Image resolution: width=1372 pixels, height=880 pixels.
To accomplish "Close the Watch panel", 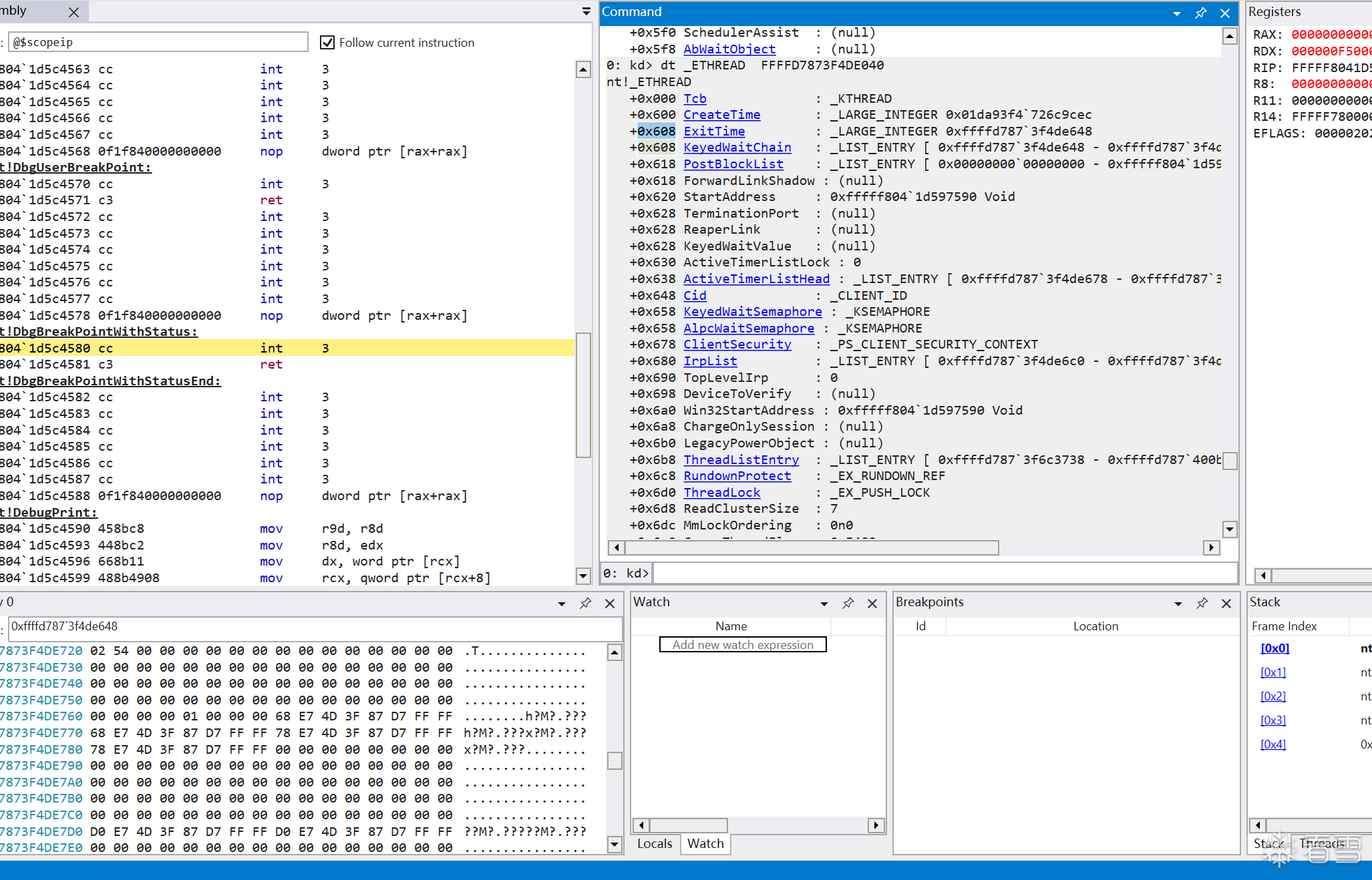I will 872,603.
